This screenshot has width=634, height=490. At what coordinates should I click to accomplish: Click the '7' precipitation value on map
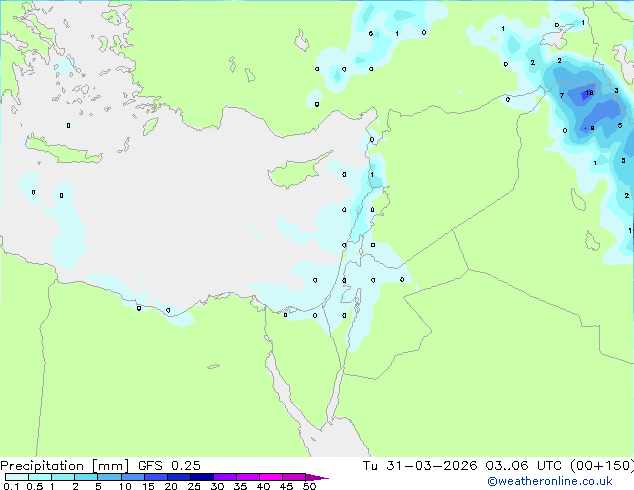pyautogui.click(x=562, y=95)
